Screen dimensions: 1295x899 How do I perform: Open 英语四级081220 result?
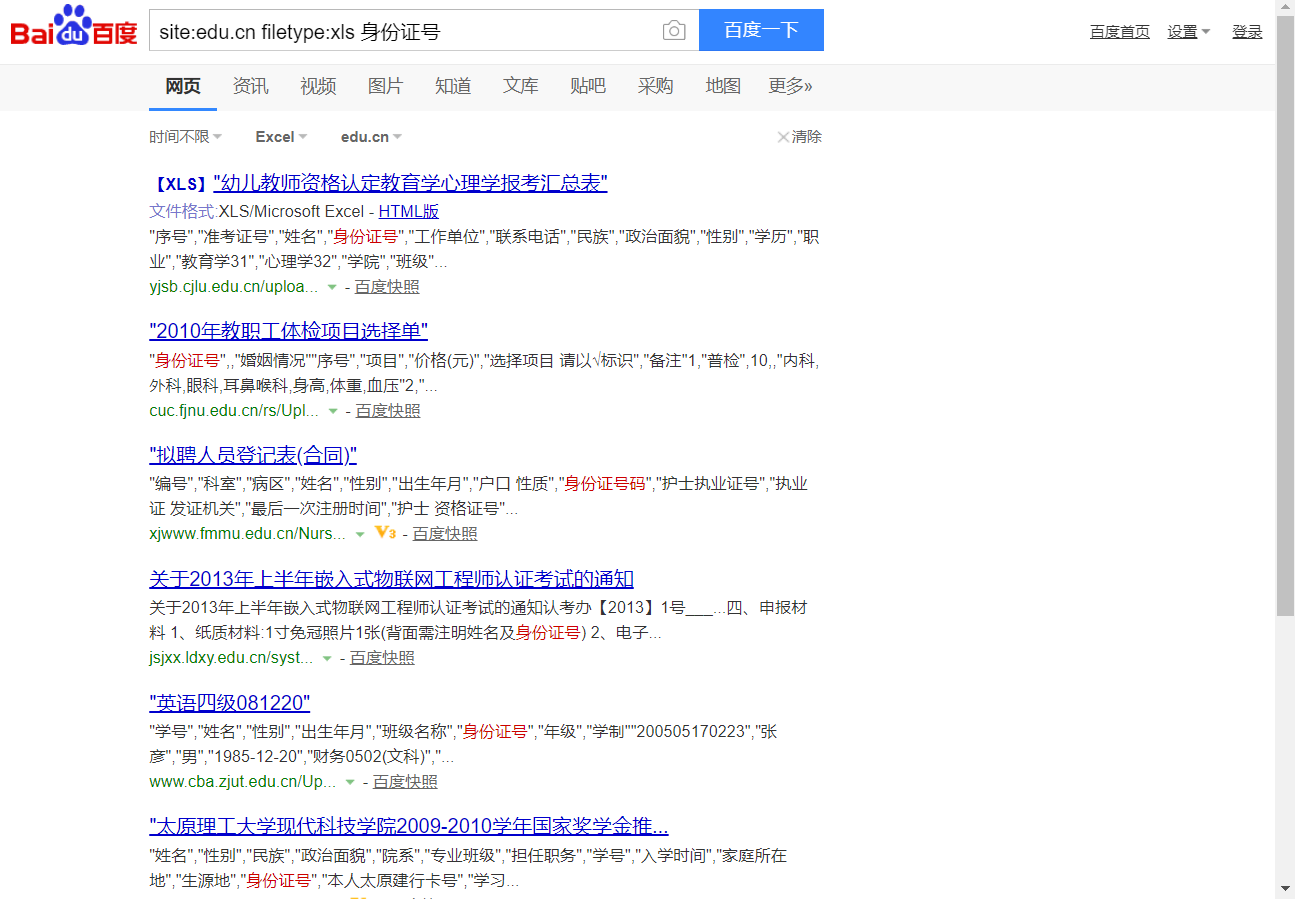[230, 703]
